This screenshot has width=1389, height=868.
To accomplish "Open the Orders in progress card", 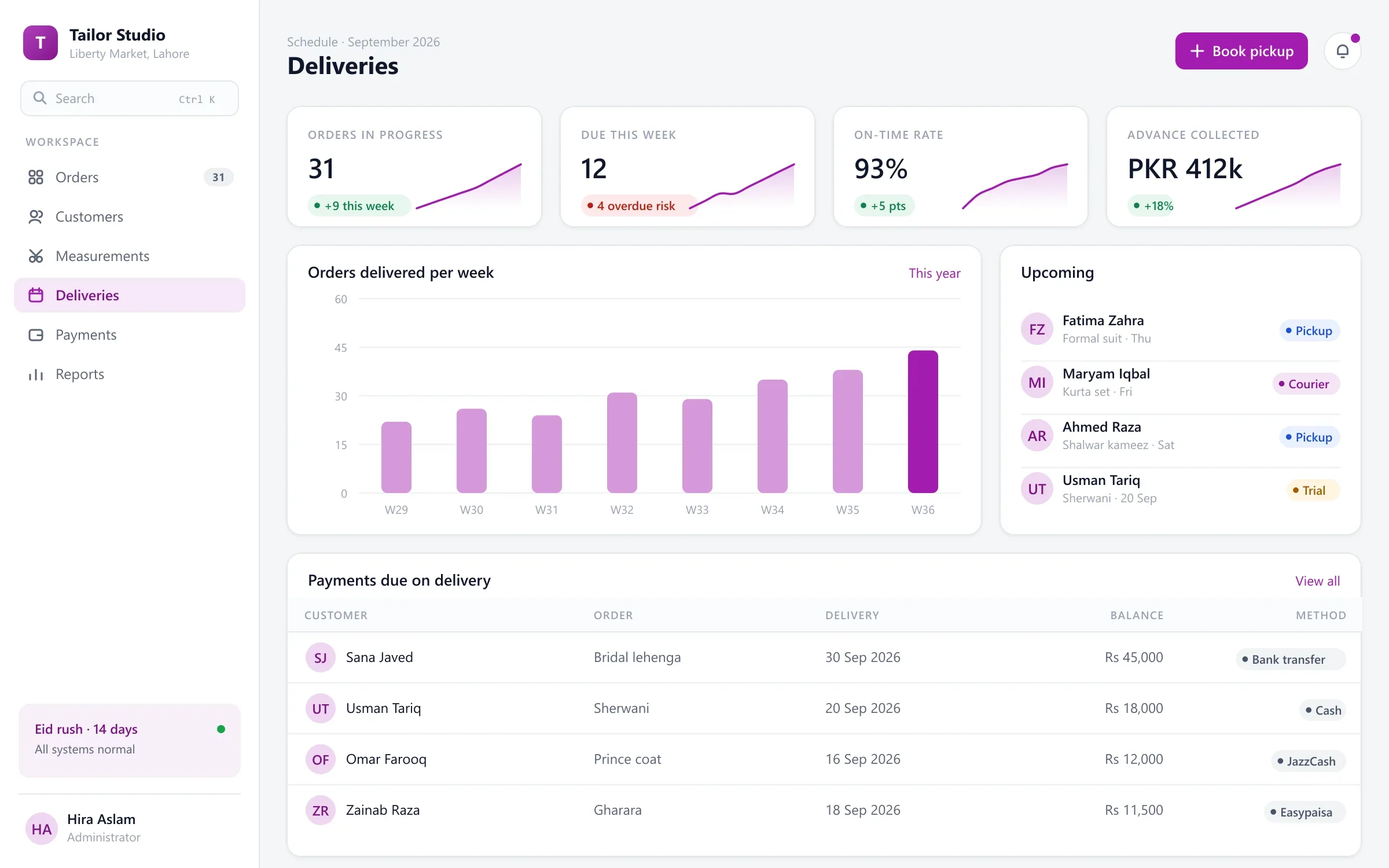I will (414, 167).
